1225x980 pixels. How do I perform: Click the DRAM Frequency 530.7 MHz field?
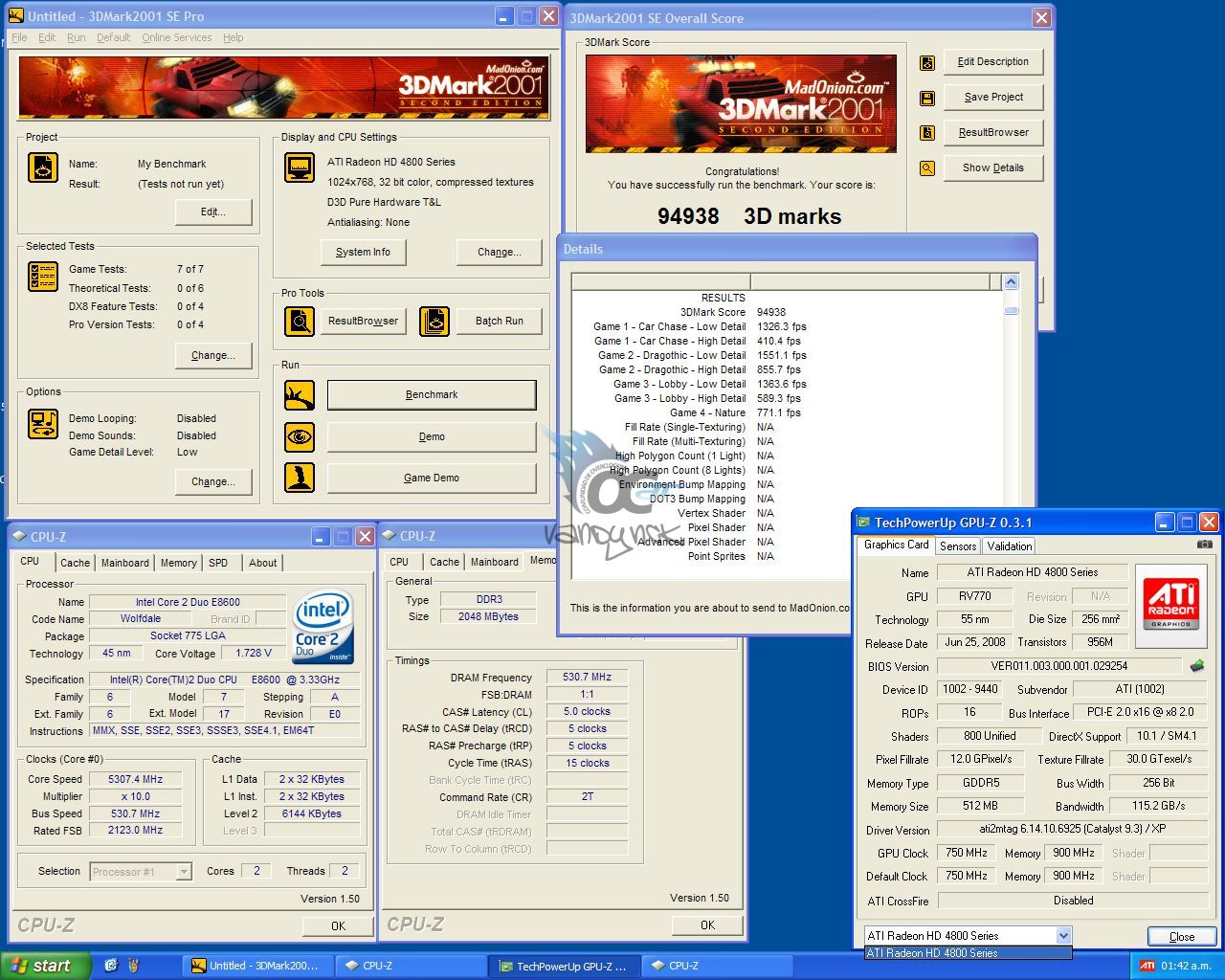pyautogui.click(x=588, y=677)
